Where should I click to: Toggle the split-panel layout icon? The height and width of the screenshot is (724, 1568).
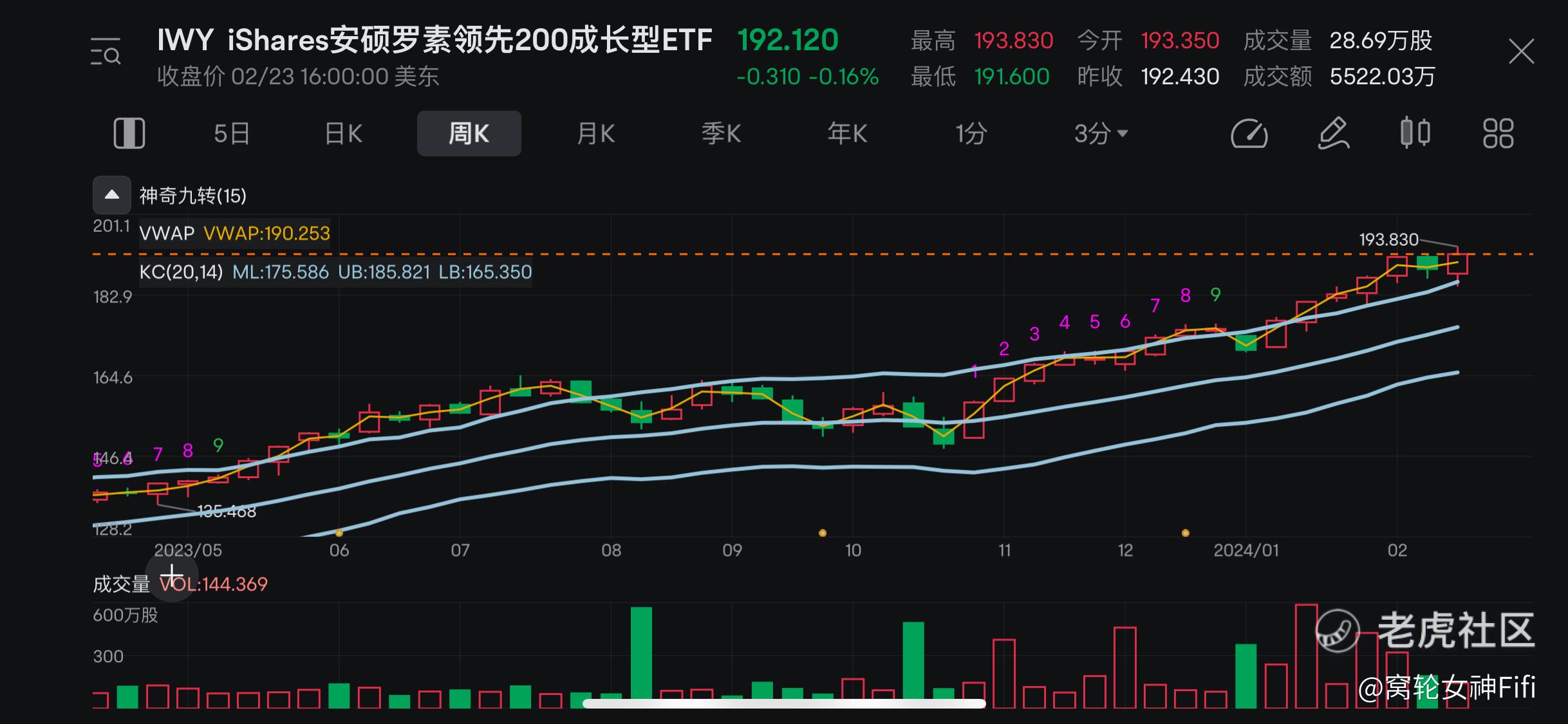tap(129, 133)
